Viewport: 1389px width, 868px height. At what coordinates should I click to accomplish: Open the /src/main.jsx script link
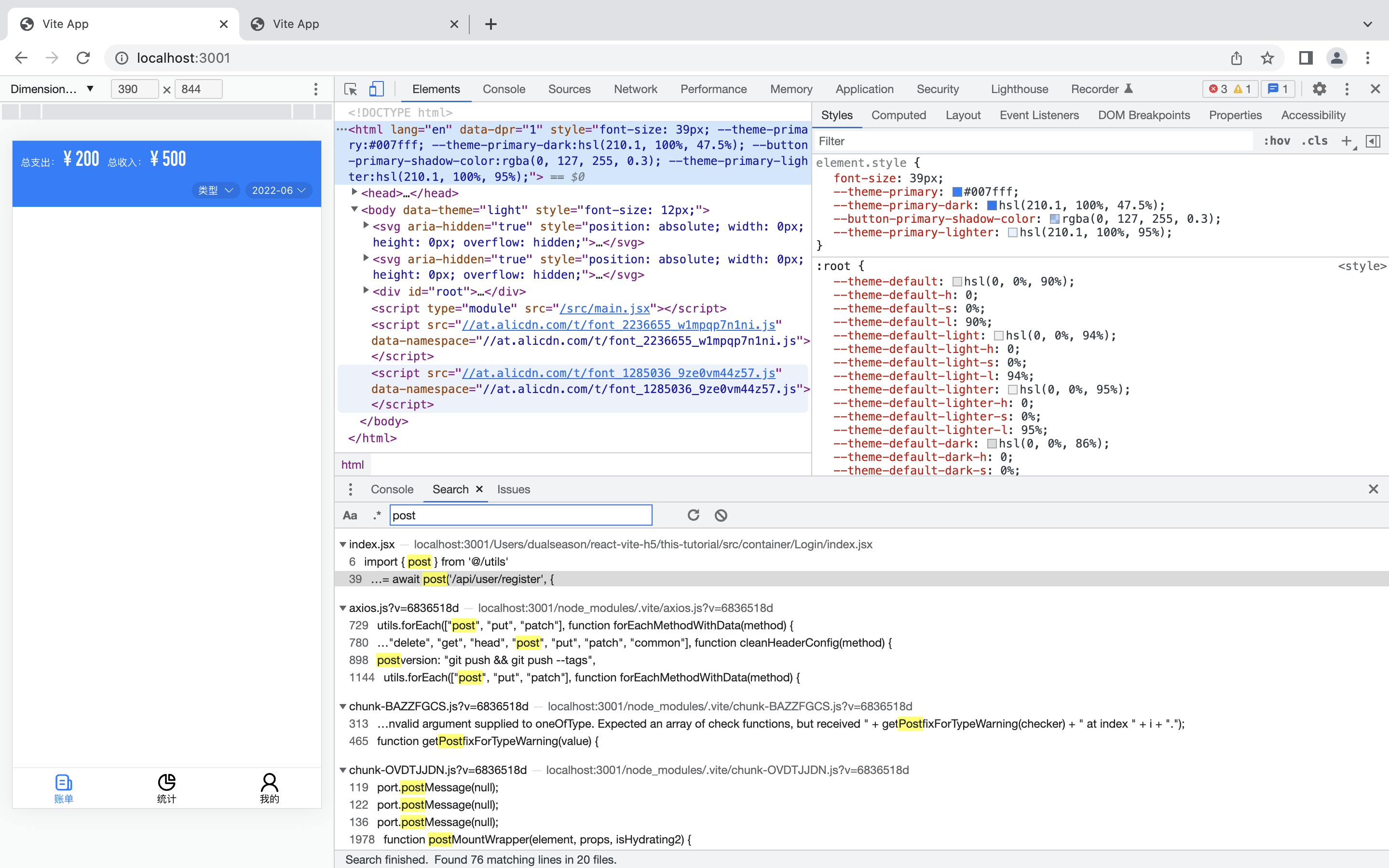tap(605, 308)
